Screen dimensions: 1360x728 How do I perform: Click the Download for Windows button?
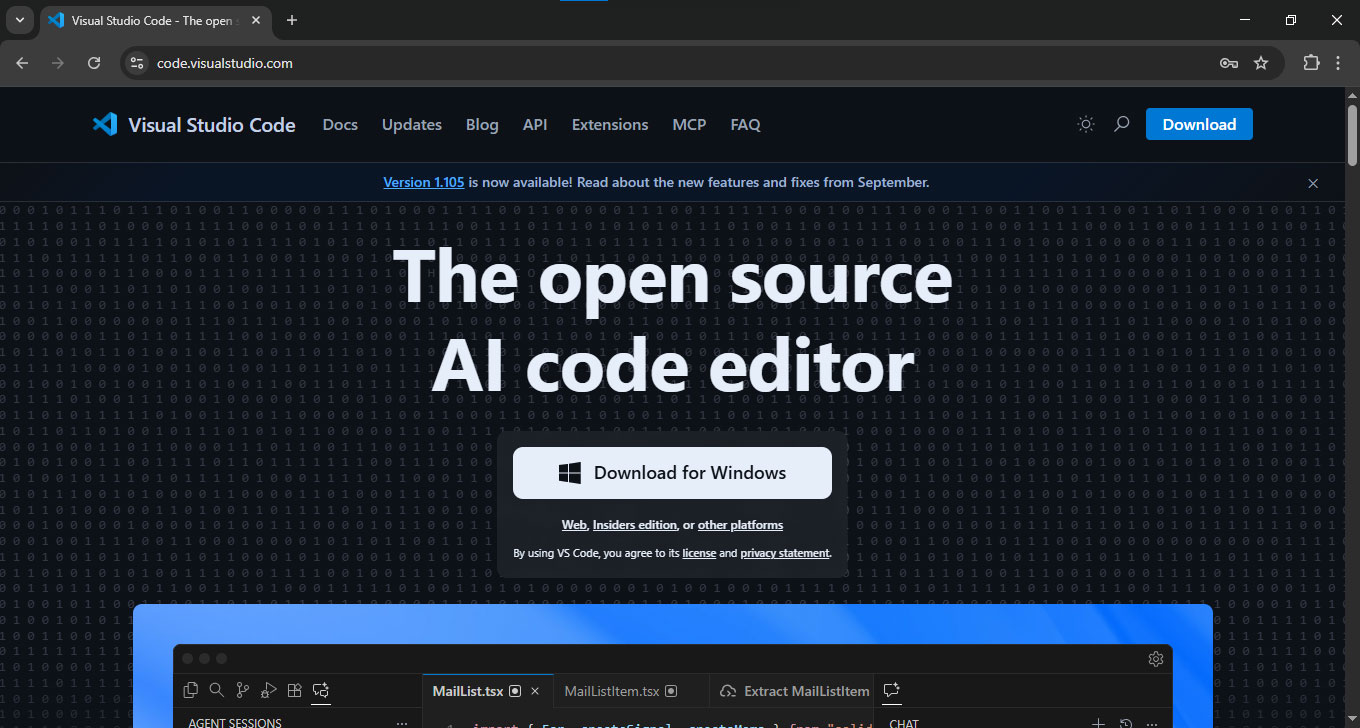[672, 472]
